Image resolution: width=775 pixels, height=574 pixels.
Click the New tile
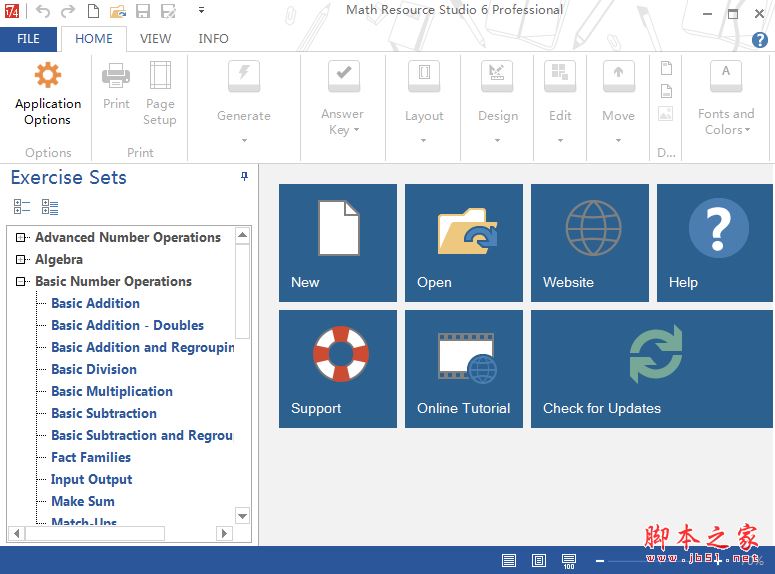tap(338, 243)
